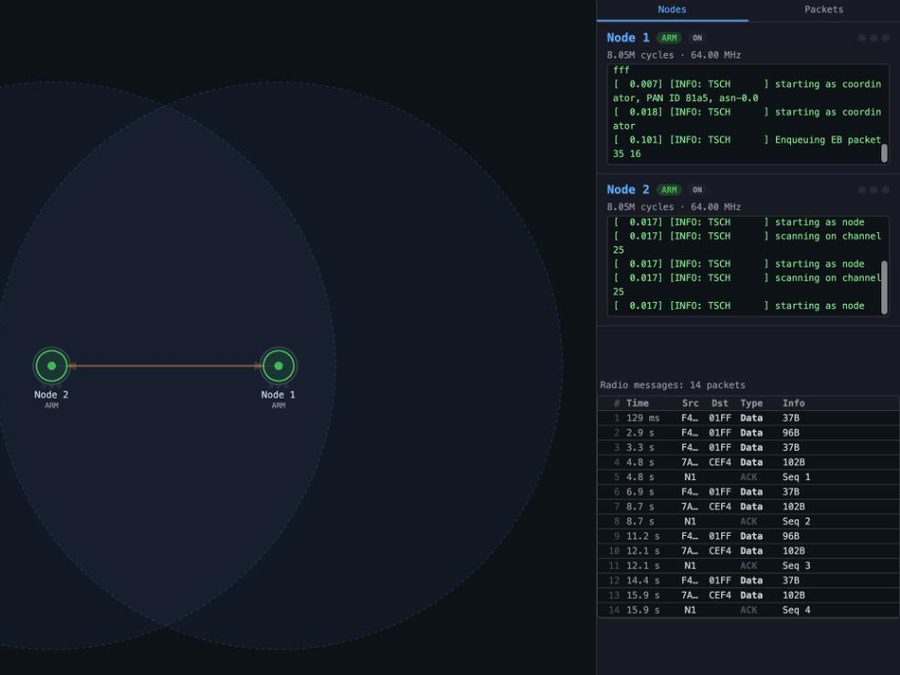Screen dimensions: 900x675
Task: Click the ARM badge beside Node 2 heading
Action: [x=669, y=191]
